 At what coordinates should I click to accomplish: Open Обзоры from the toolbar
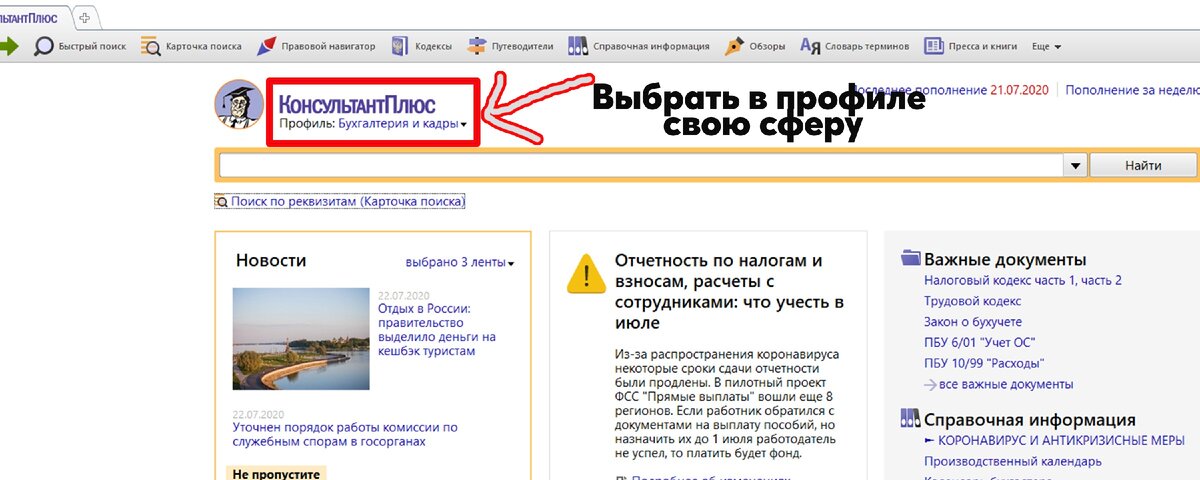tap(755, 46)
